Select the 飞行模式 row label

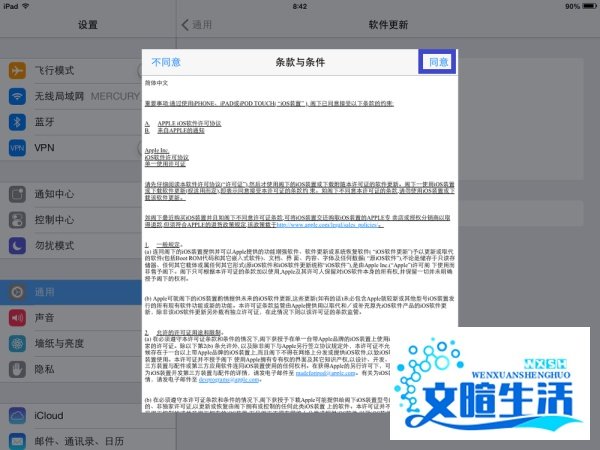pyautogui.click(x=54, y=70)
